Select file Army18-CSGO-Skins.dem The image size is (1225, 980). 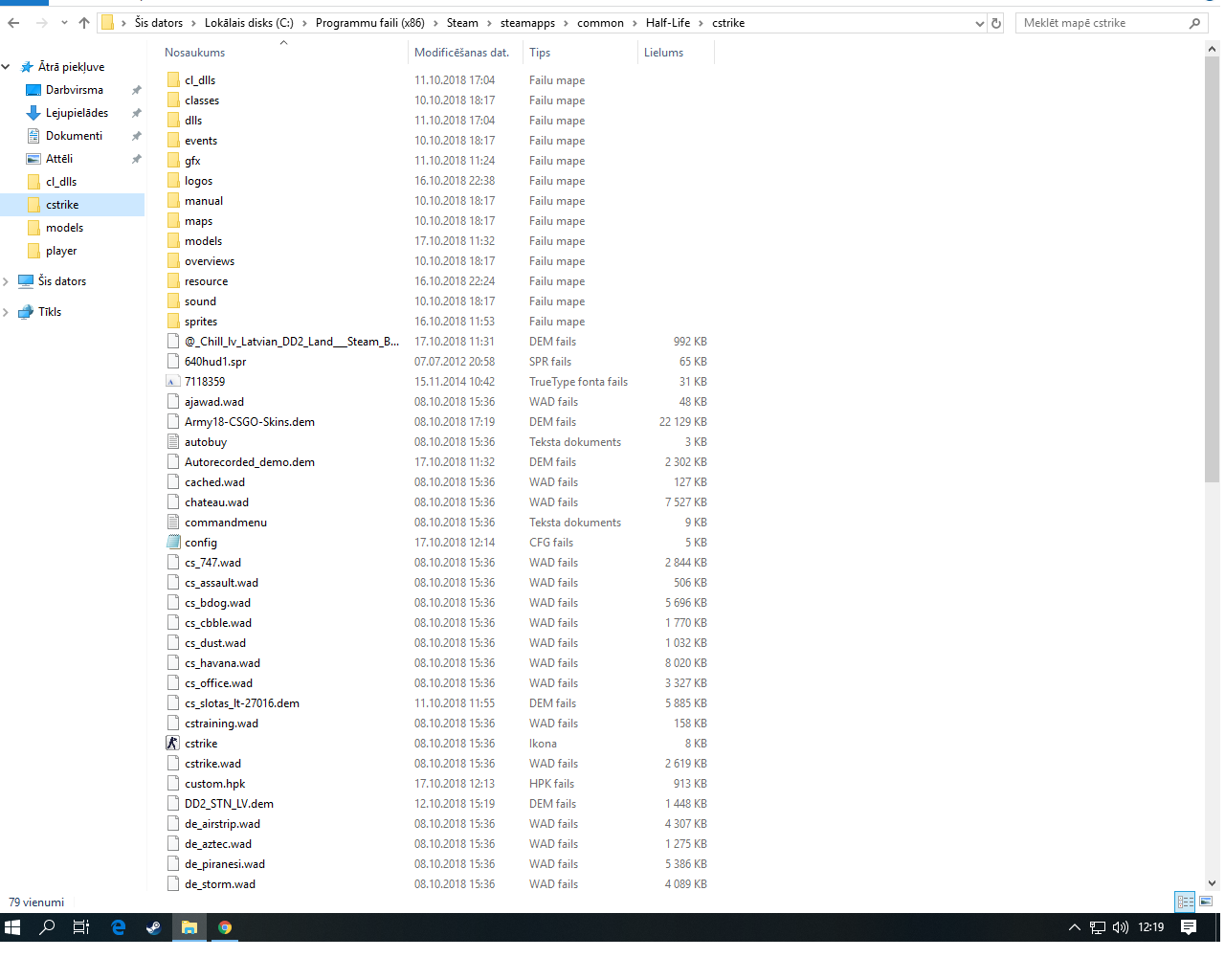click(x=250, y=422)
